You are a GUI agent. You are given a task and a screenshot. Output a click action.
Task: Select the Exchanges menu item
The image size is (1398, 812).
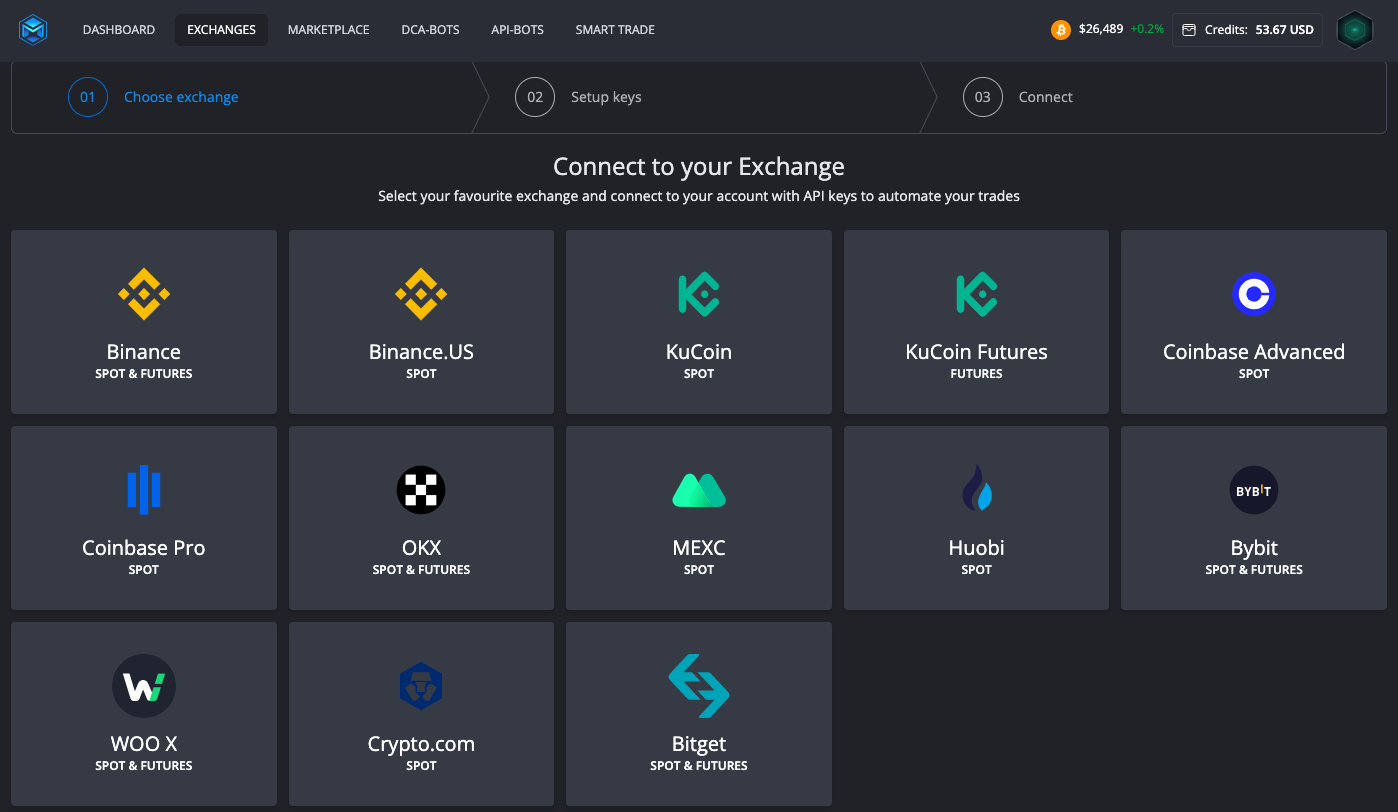(x=221, y=30)
